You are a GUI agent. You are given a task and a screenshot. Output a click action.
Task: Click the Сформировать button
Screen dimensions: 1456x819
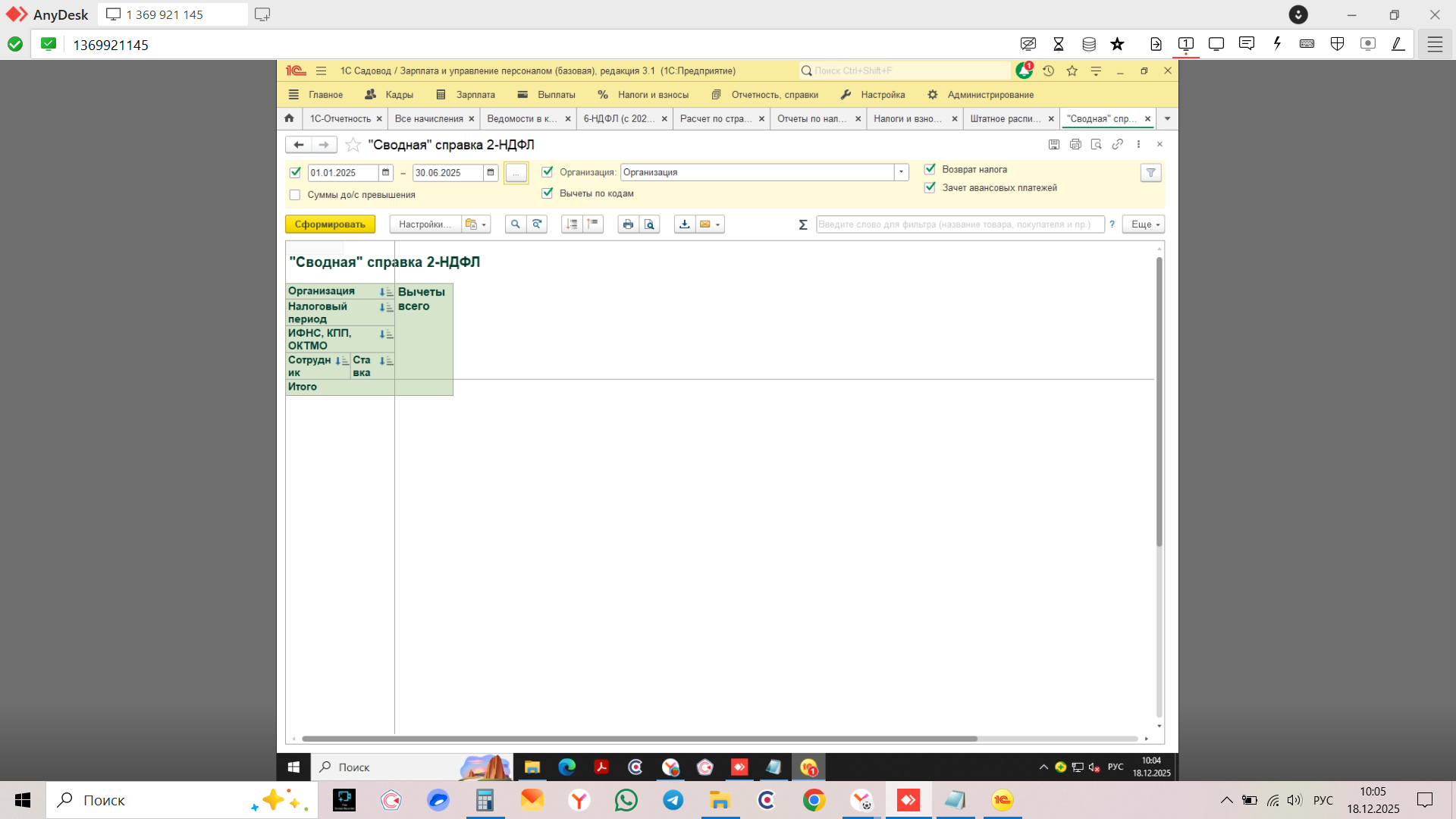[x=330, y=224]
